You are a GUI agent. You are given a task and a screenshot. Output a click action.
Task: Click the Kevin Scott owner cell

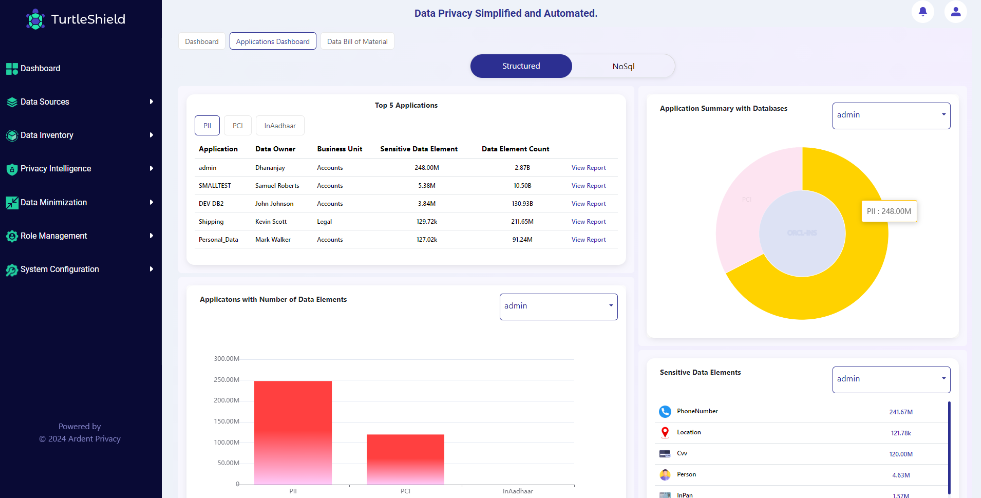tap(270, 221)
